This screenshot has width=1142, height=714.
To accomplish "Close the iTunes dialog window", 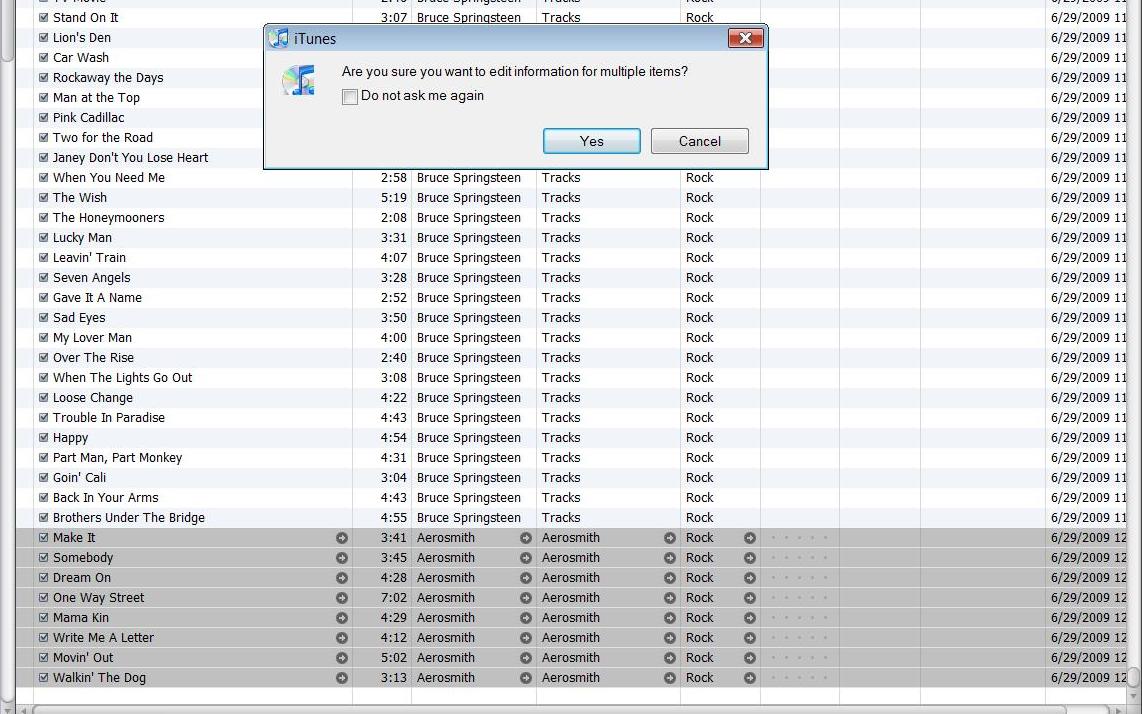I will tap(745, 39).
